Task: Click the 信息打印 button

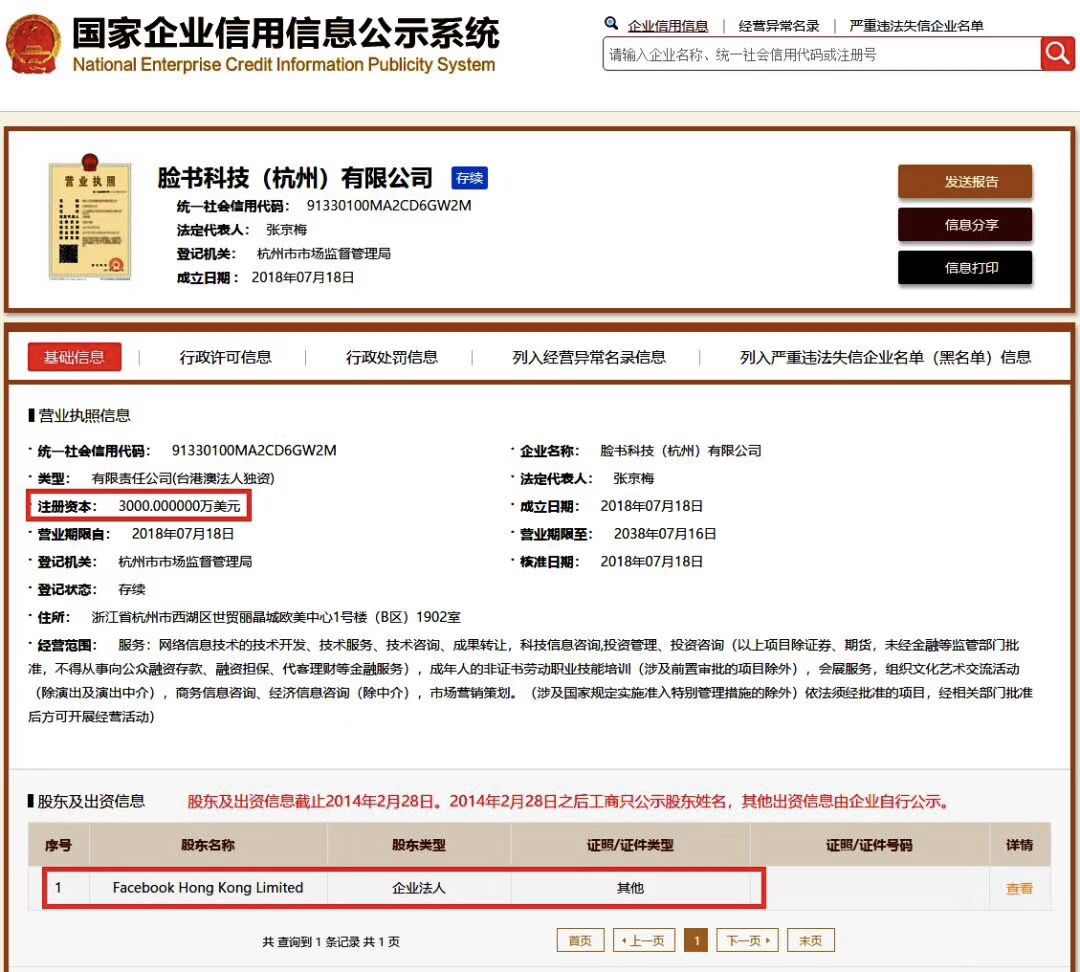Action: [x=964, y=267]
